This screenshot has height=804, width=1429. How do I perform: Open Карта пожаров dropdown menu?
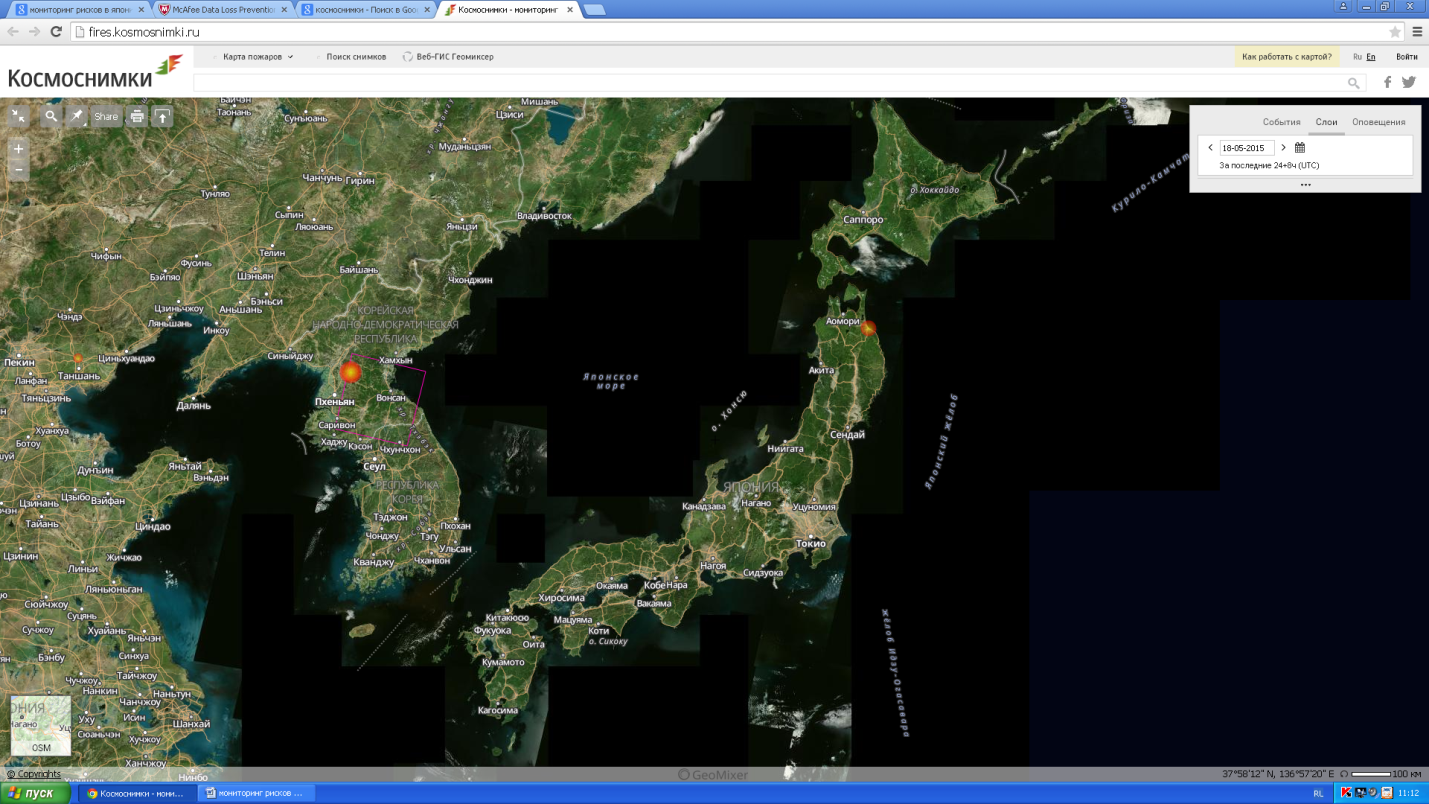click(257, 57)
